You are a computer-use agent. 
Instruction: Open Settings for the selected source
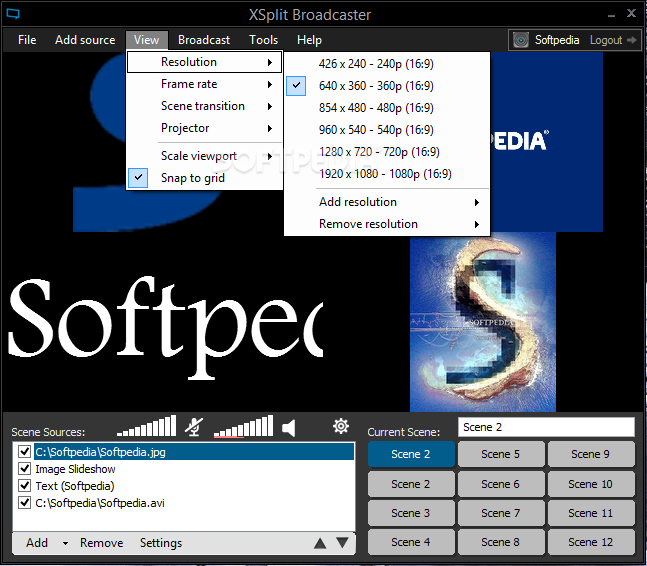coord(161,543)
